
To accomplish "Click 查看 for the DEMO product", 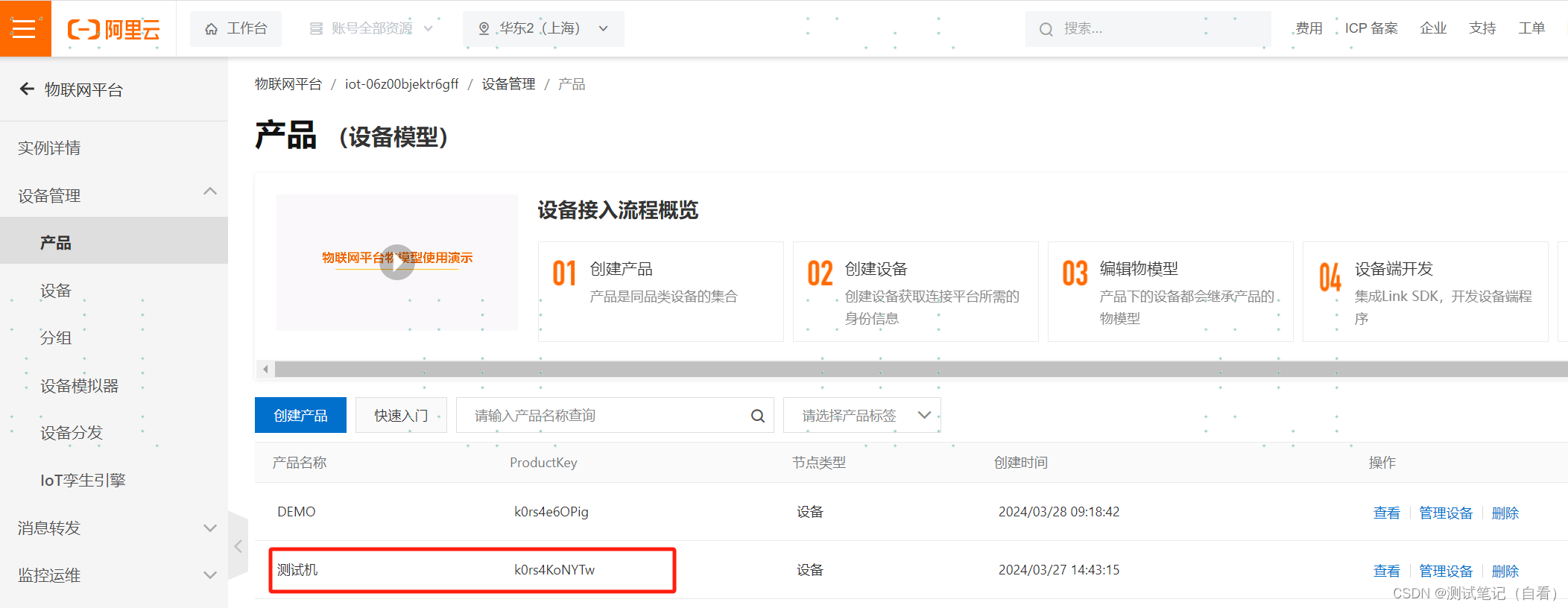I will (x=1386, y=513).
